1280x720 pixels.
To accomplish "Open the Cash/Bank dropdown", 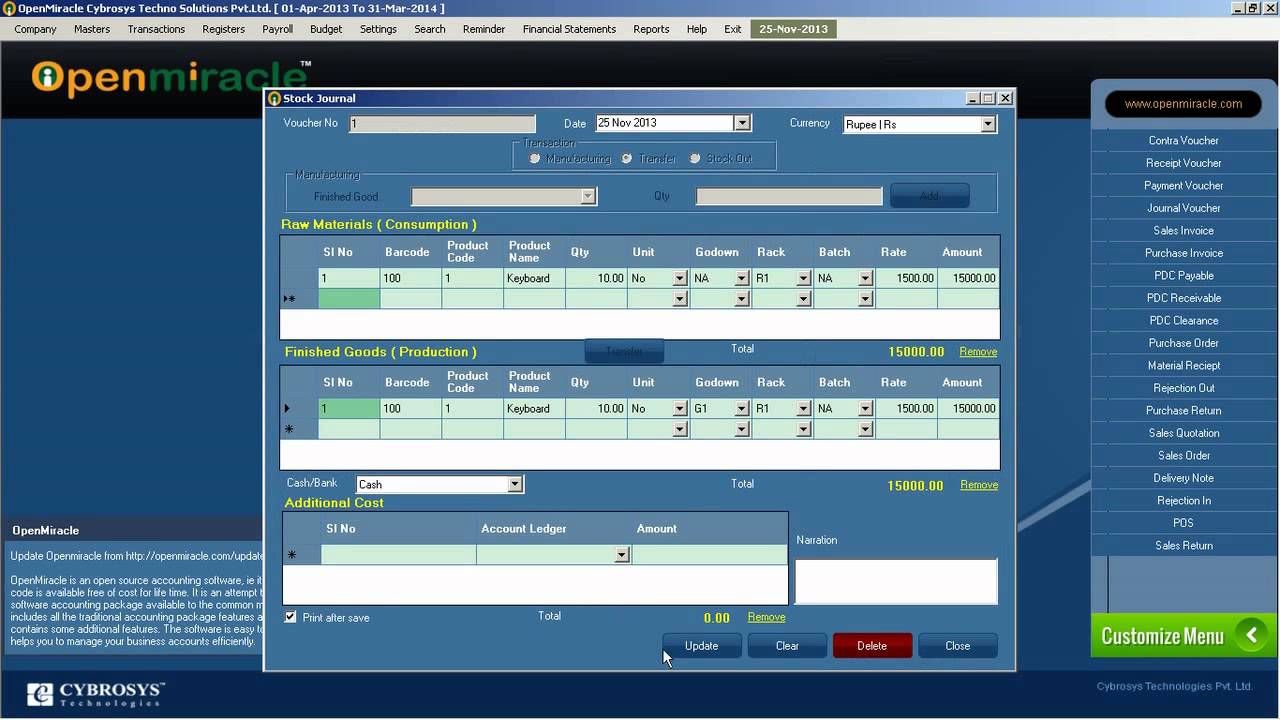I will click(515, 484).
